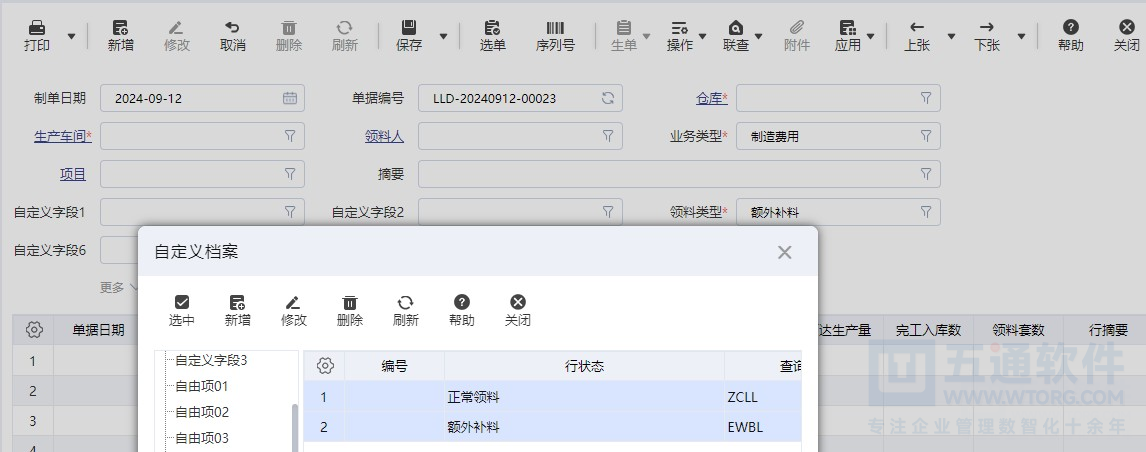The height and width of the screenshot is (452, 1146).
Task: Open dialog table column settings gear
Action: point(325,366)
